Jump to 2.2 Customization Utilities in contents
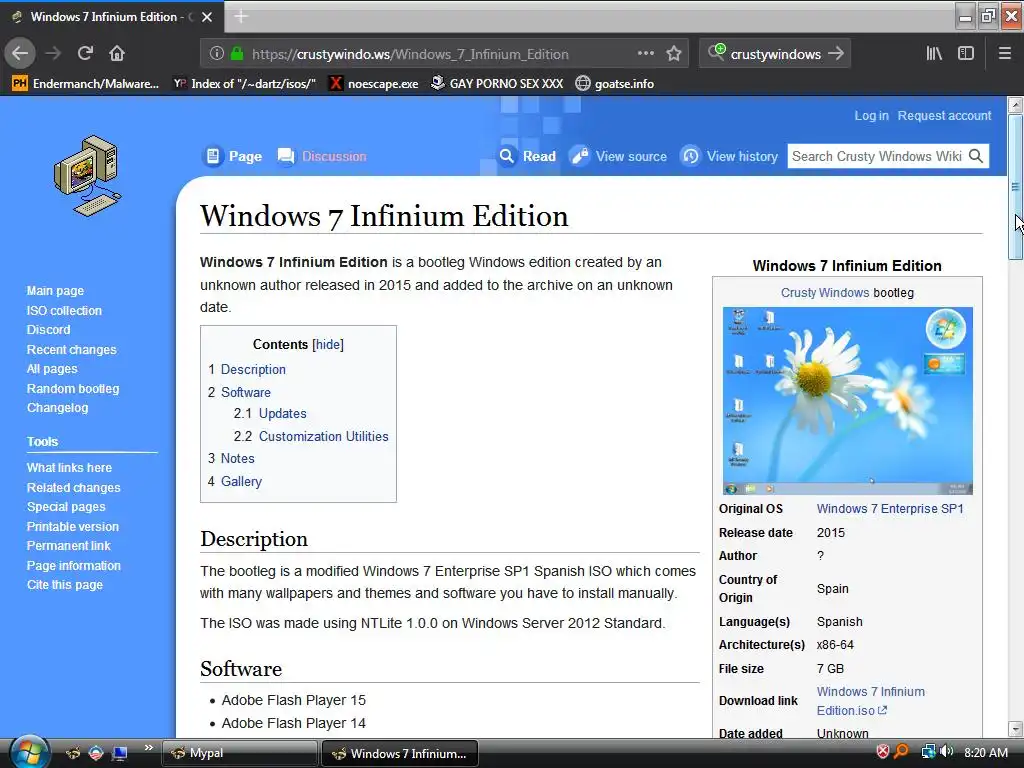This screenshot has width=1024, height=768. coord(323,436)
